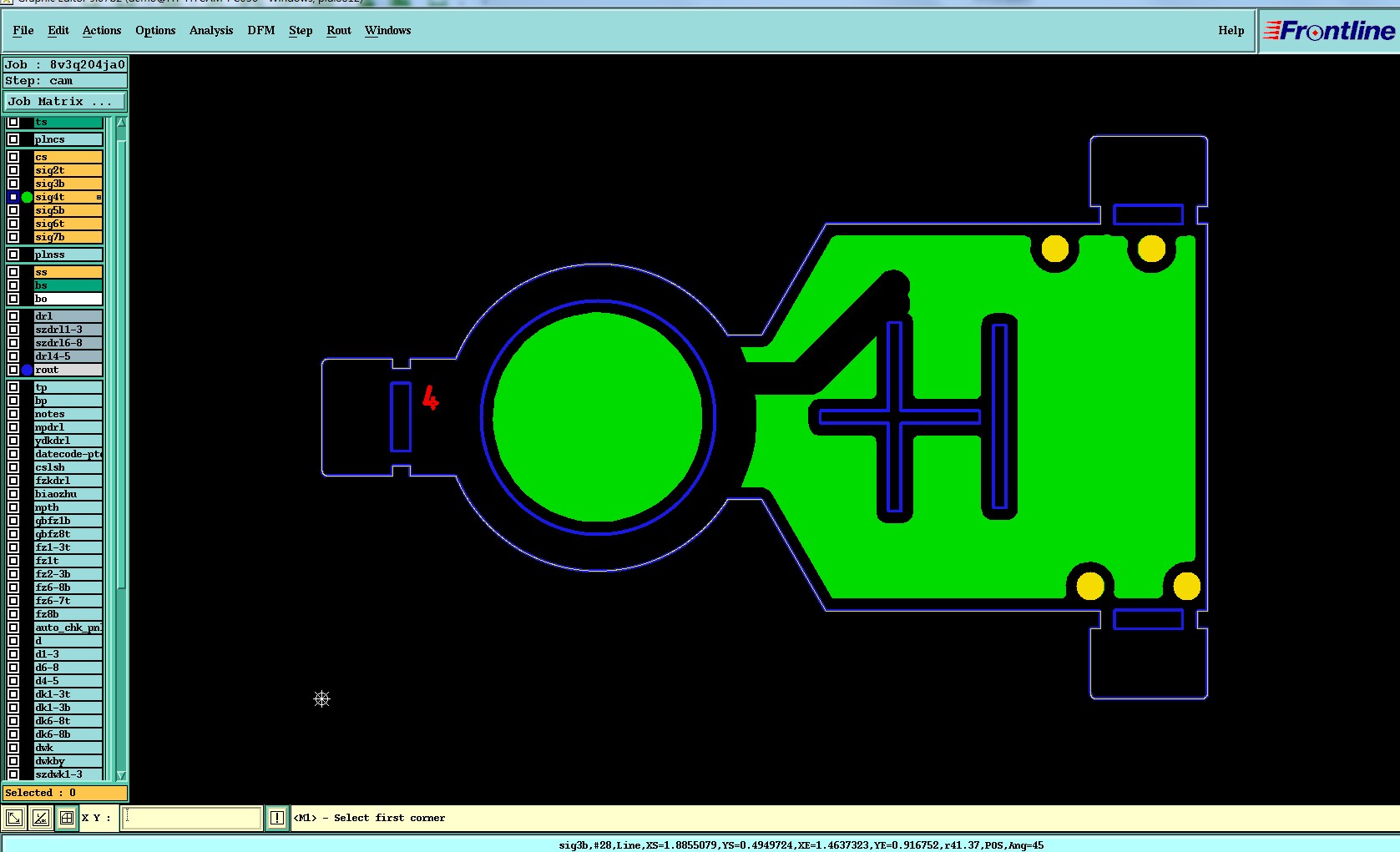Select the dk6-8t layer name
This screenshot has height=852, width=1400.
[x=68, y=721]
